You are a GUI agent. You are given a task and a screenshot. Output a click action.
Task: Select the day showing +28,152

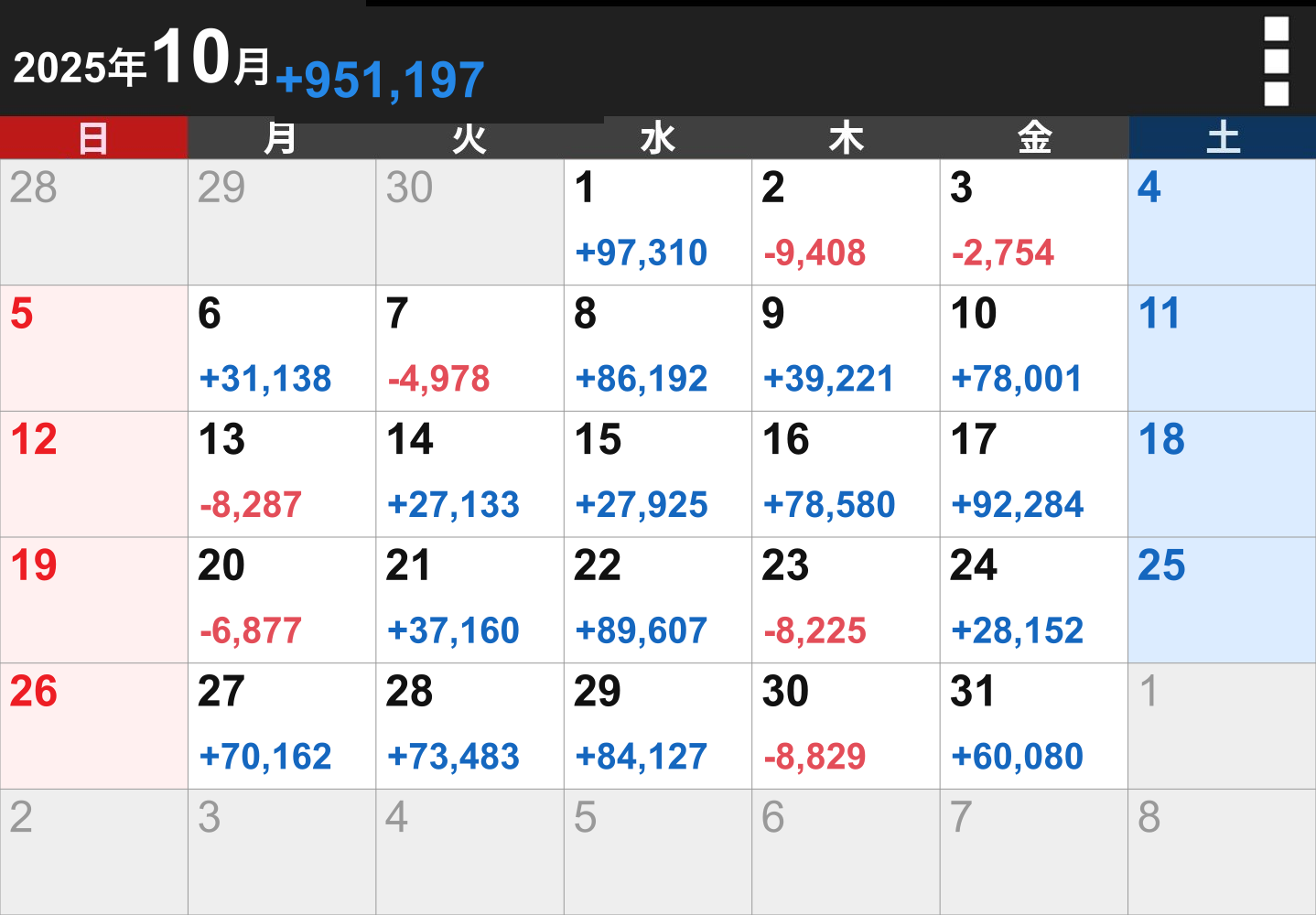pyautogui.click(x=1034, y=600)
